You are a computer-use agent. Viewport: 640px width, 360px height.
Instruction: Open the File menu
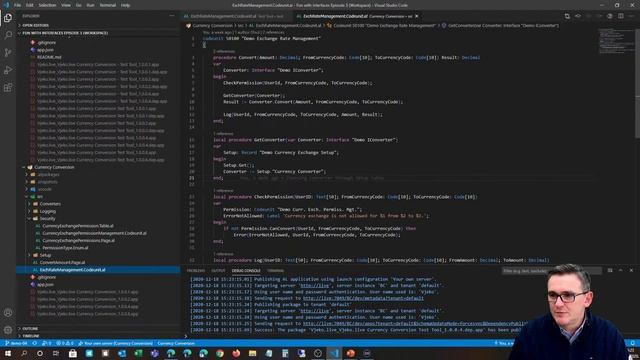tap(18, 5)
